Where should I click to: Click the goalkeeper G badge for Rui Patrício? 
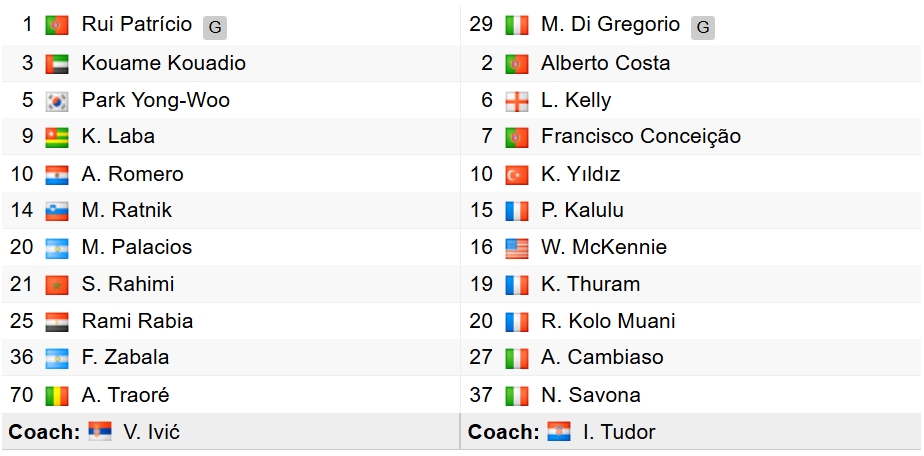[215, 28]
